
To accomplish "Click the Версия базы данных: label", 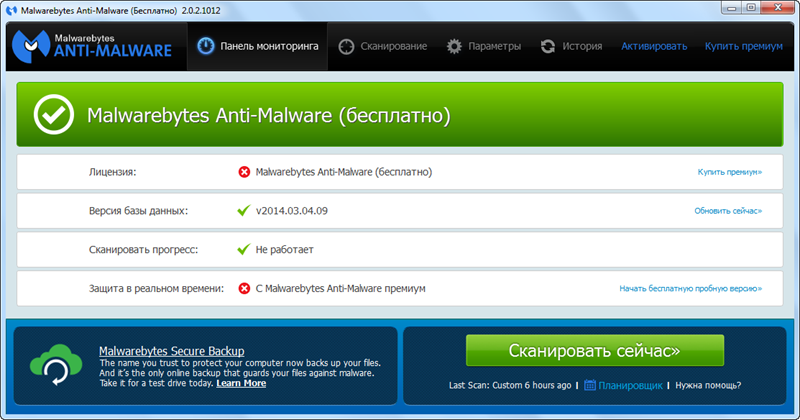I will pos(138,211).
